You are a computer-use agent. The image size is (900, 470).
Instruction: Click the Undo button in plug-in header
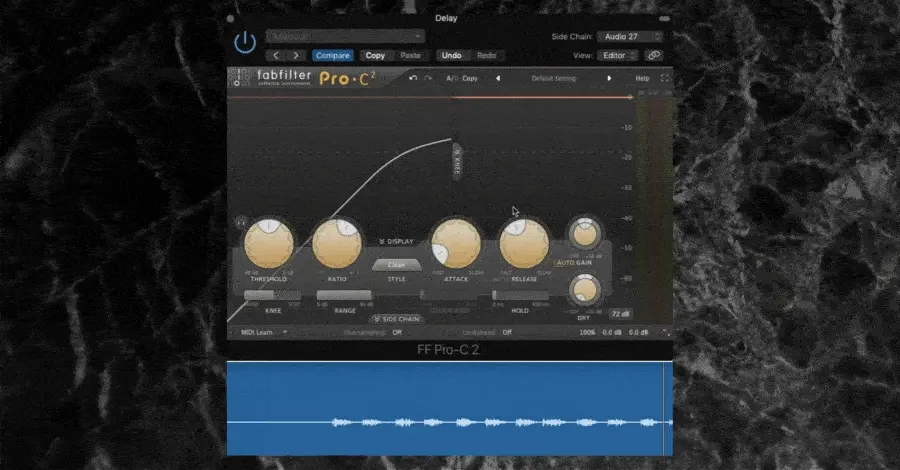451,56
